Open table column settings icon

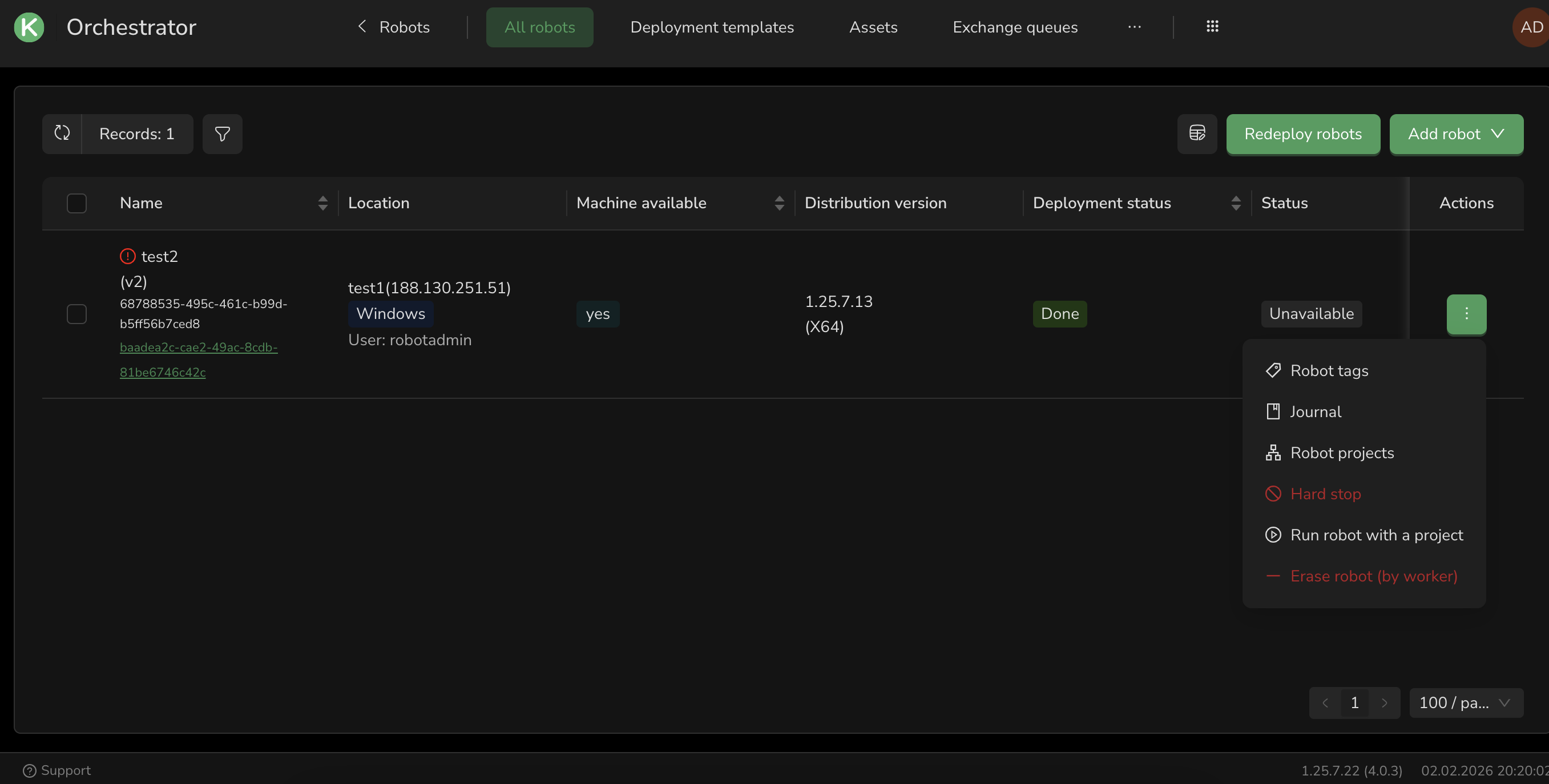(1197, 134)
